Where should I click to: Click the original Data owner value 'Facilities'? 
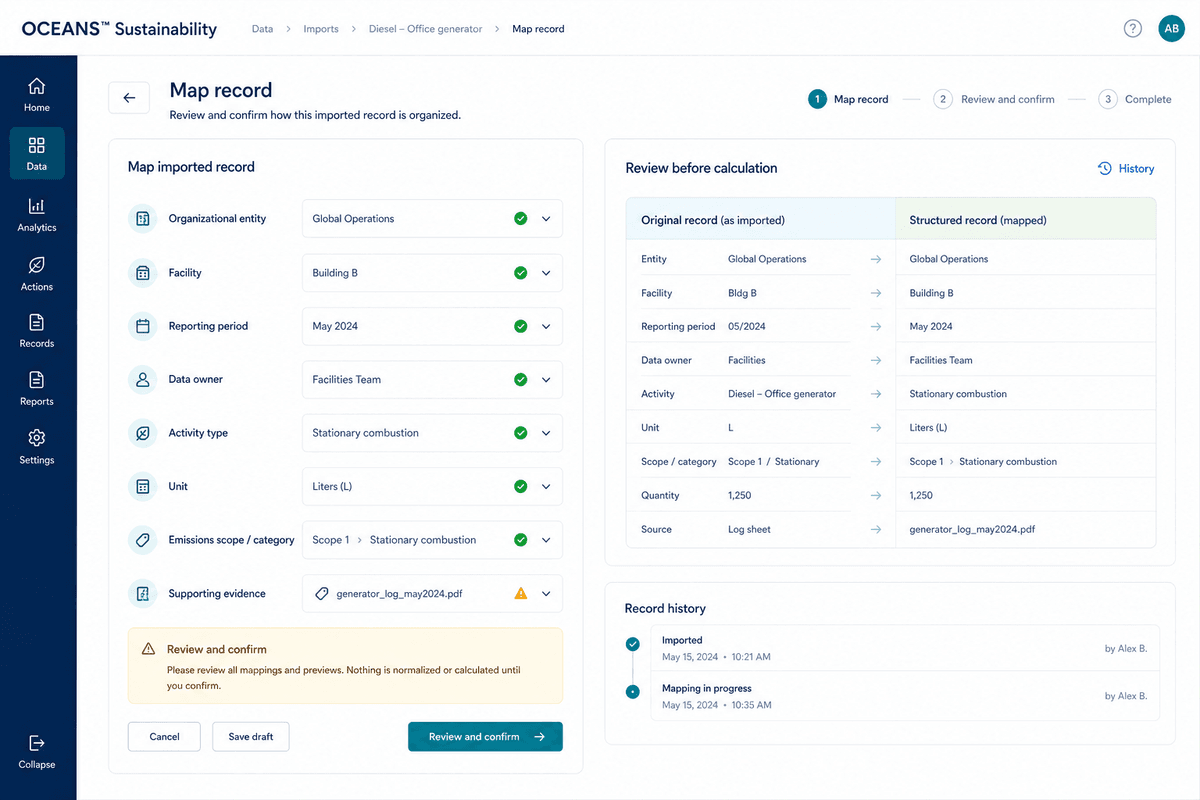[x=747, y=360]
